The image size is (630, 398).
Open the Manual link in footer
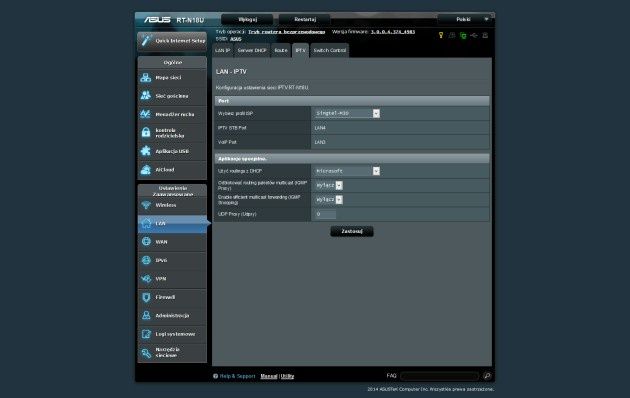[x=269, y=376]
